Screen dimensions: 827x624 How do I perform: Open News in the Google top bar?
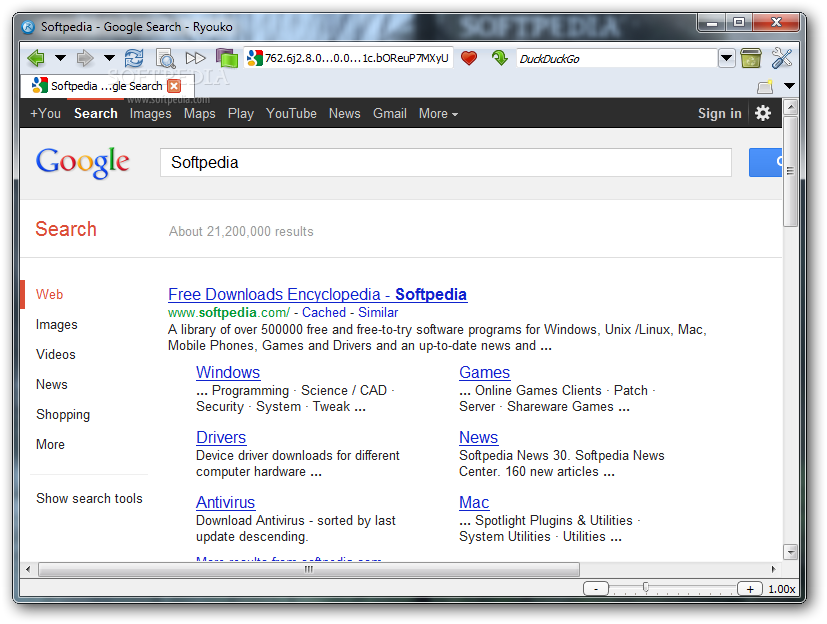pyautogui.click(x=344, y=113)
